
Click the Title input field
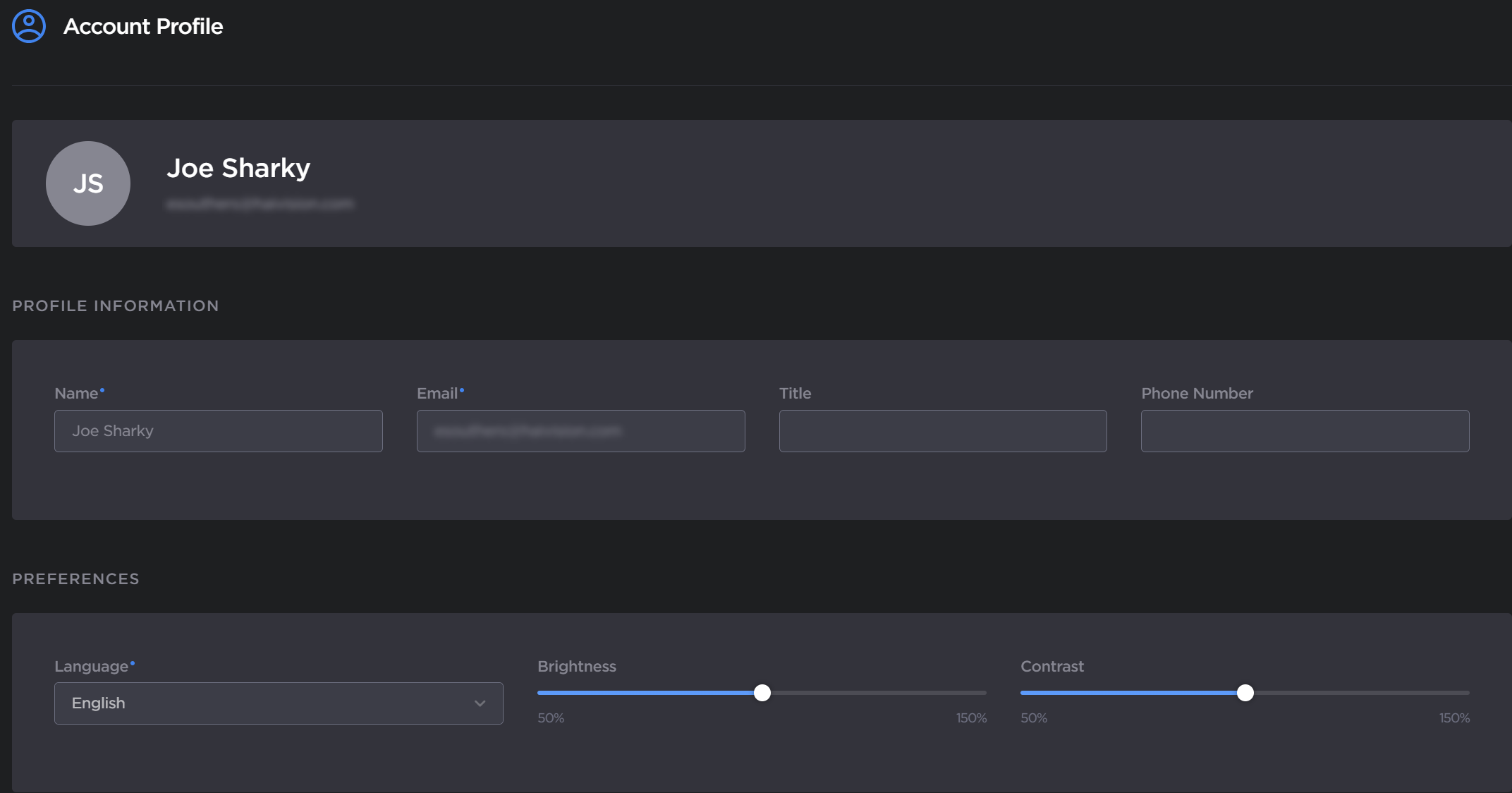pyautogui.click(x=942, y=431)
